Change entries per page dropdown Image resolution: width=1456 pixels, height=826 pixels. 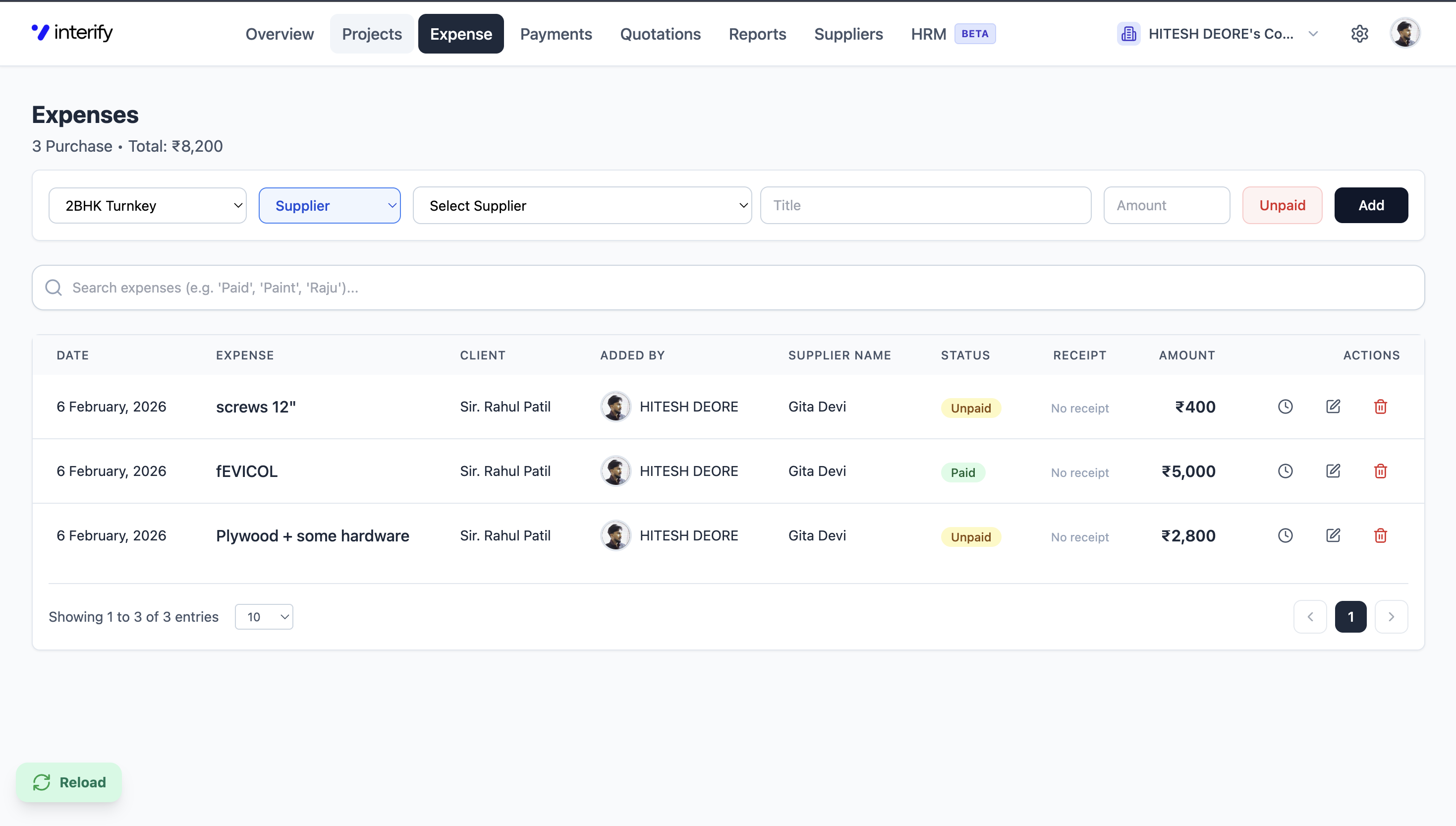tap(264, 617)
